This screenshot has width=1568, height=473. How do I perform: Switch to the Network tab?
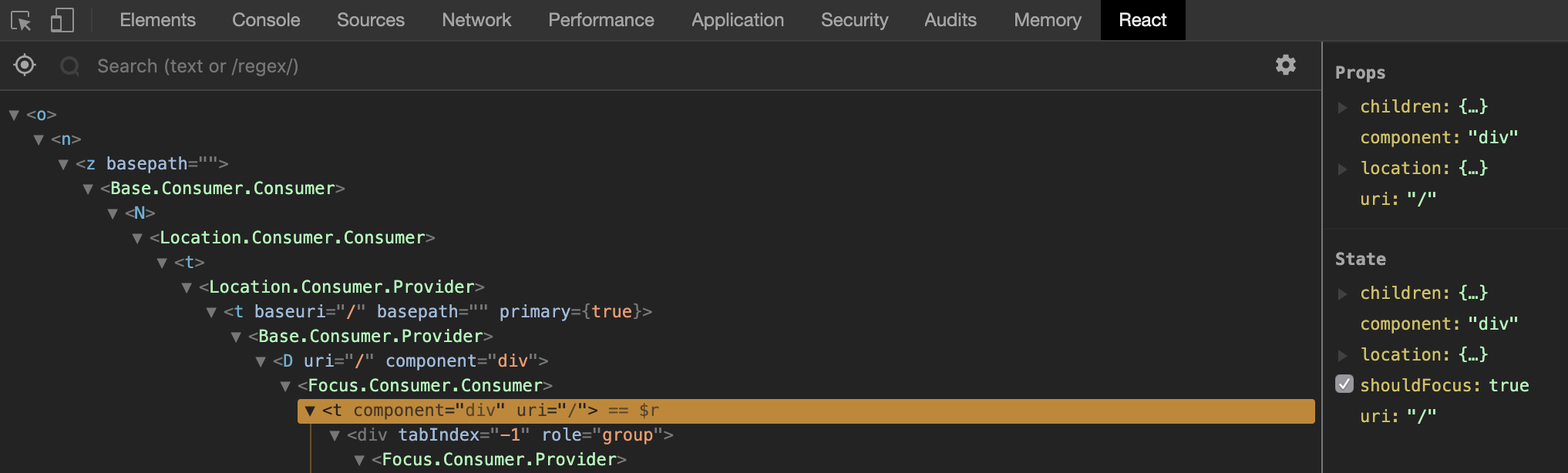coord(476,20)
